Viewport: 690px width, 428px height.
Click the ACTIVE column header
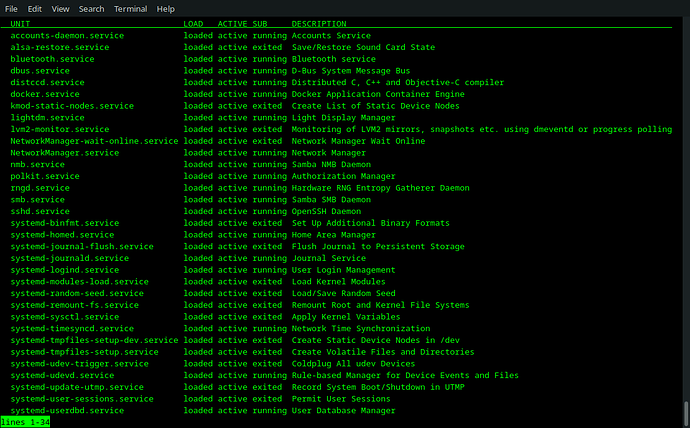232,24
